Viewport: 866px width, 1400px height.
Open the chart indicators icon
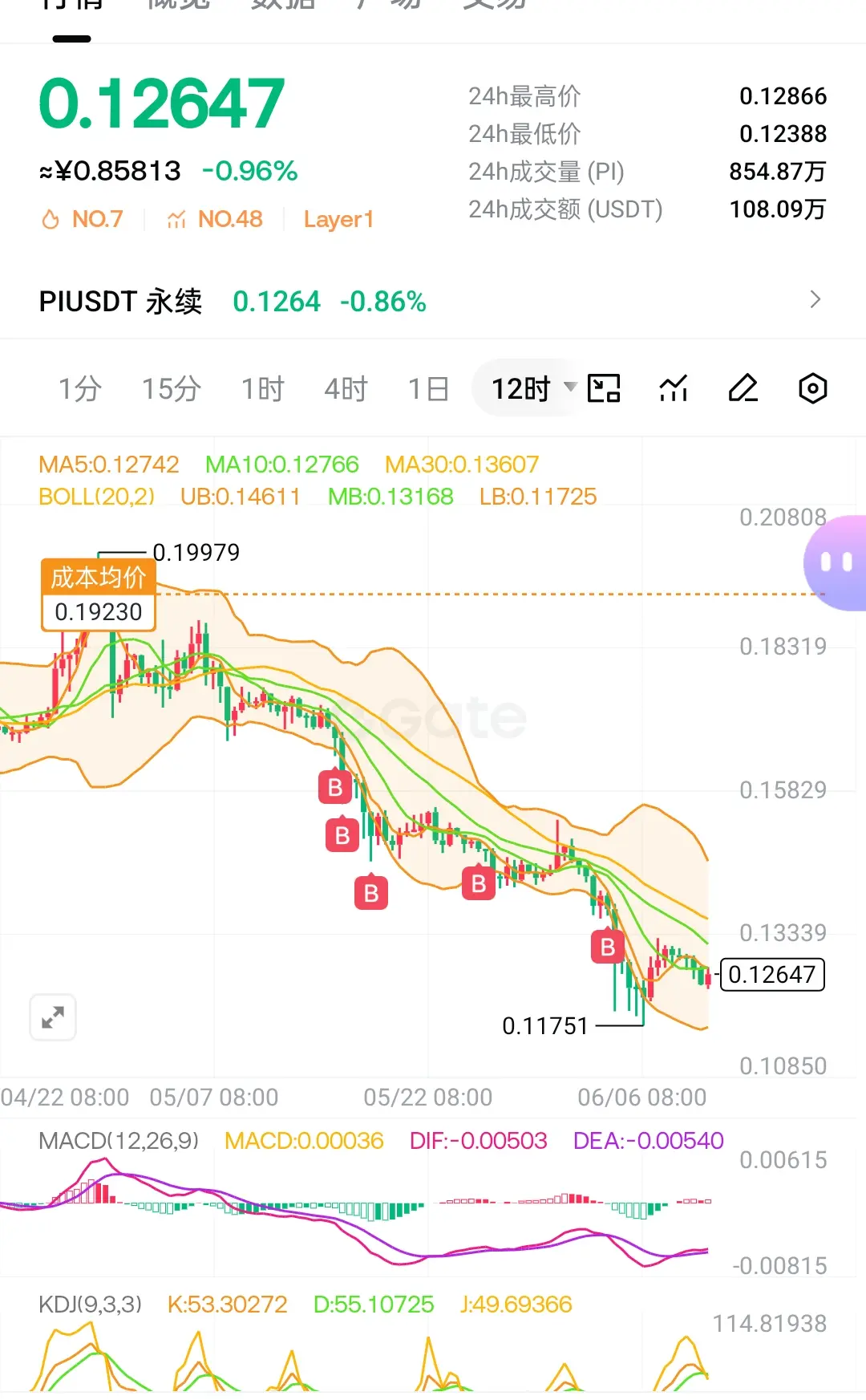pyautogui.click(x=674, y=388)
